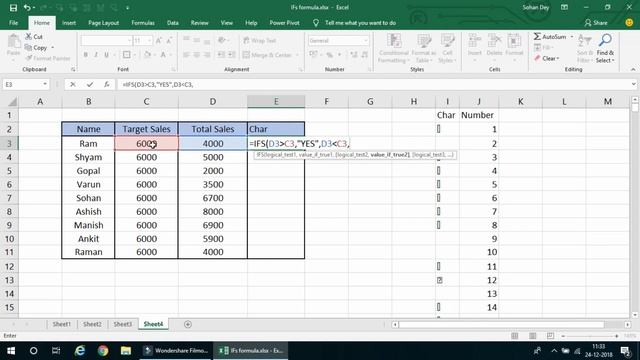The height and width of the screenshot is (360, 640).
Task: Switch to Sheet2 tab
Action: tap(92, 324)
